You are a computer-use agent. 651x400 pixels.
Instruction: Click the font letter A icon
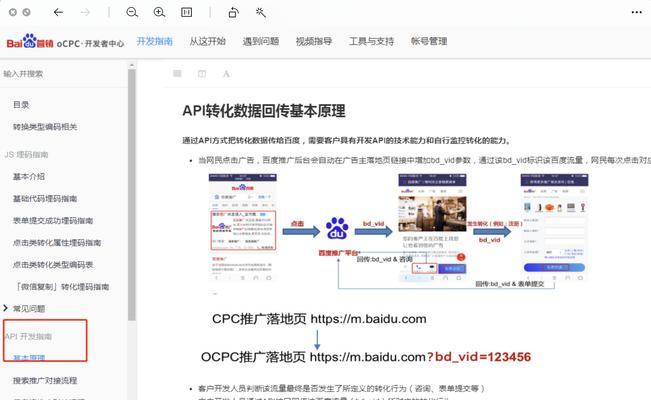coord(226,74)
